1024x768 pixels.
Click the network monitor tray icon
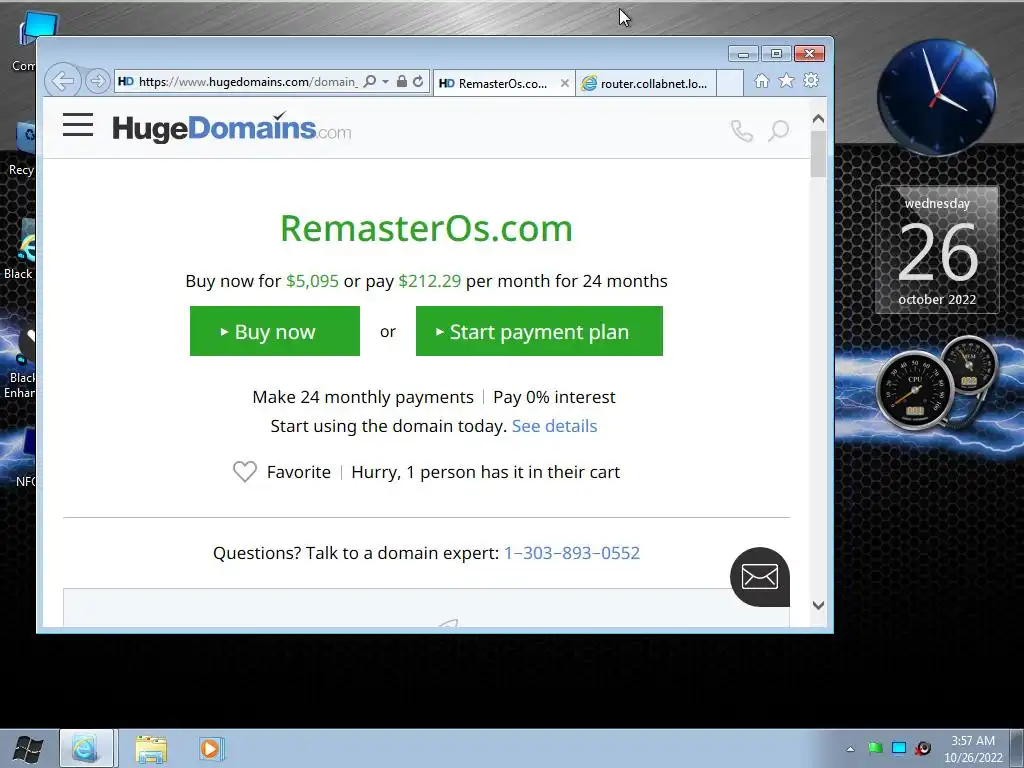click(x=899, y=748)
